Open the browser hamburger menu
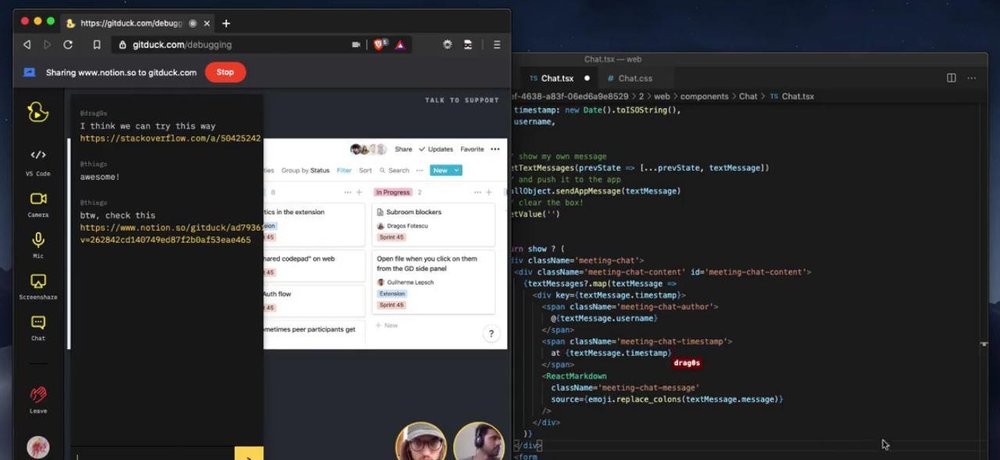The image size is (1000, 460). click(497, 45)
